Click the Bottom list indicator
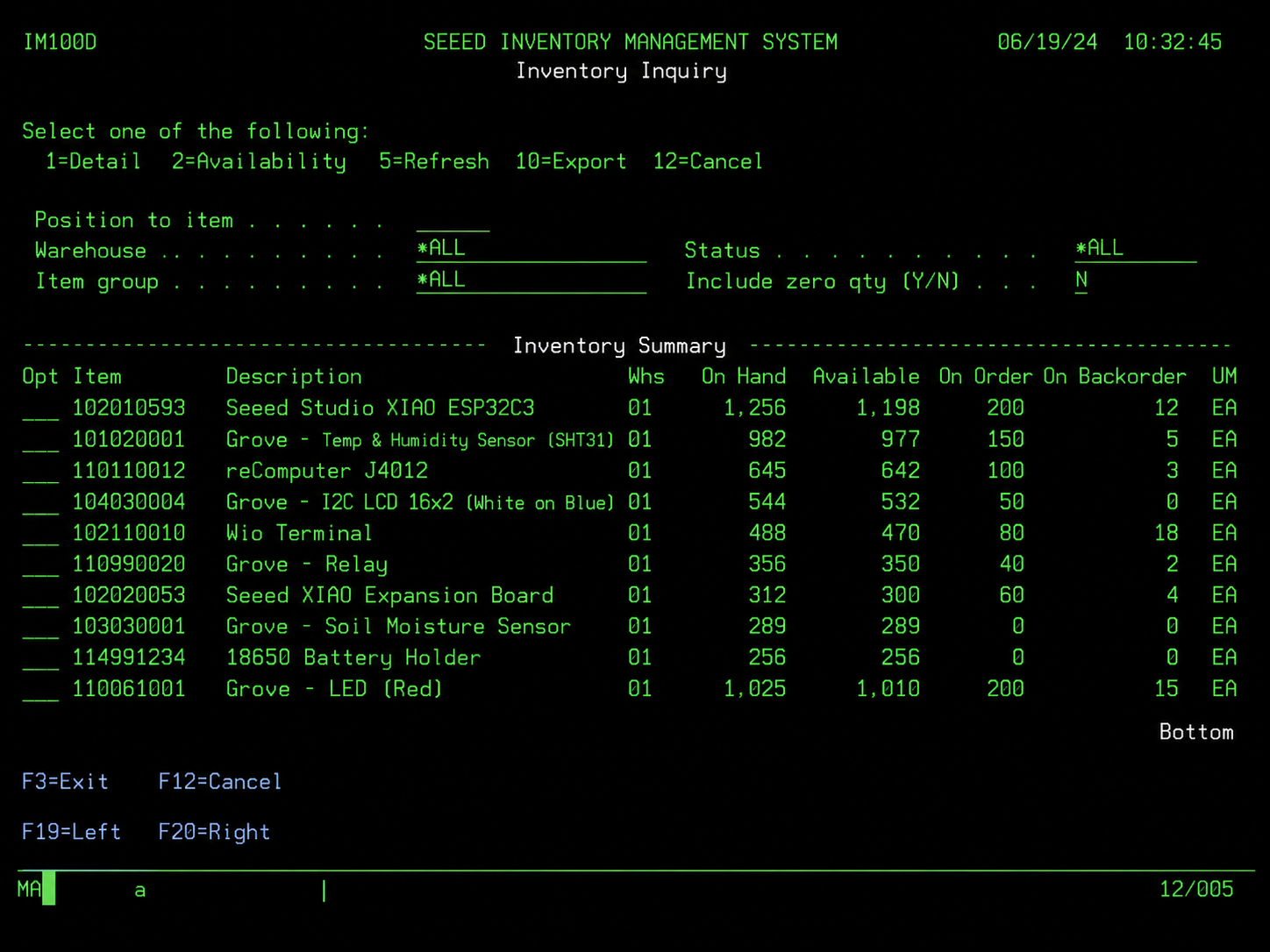This screenshot has width=1270, height=952. pyautogui.click(x=1196, y=732)
